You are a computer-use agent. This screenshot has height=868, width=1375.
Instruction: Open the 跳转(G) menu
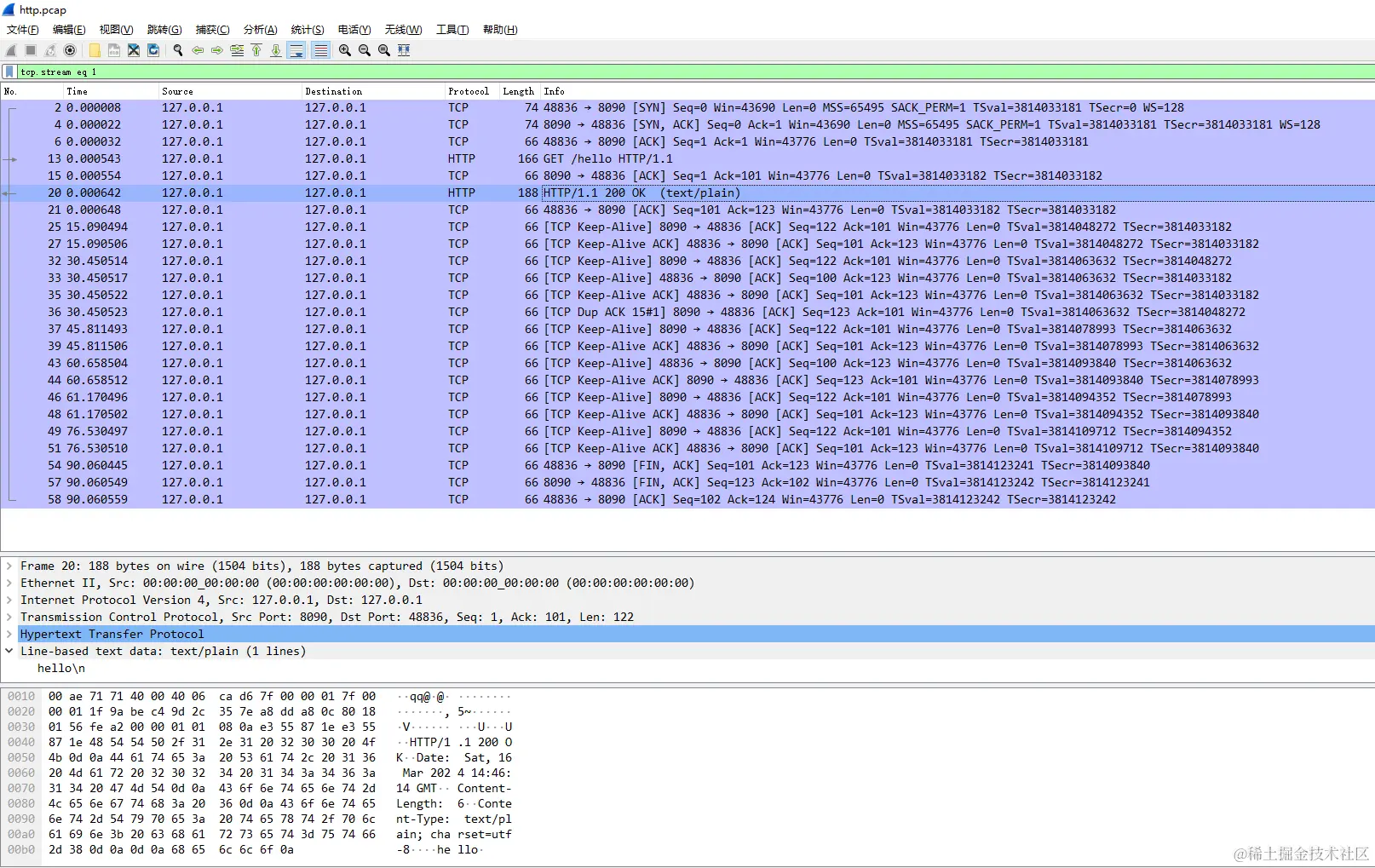pyautogui.click(x=164, y=30)
